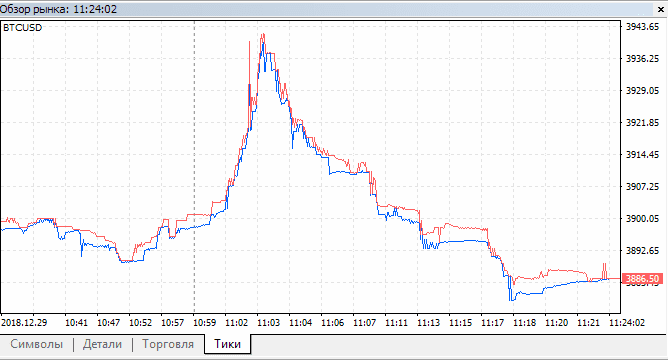The image size is (668, 360).
Task: Click the 10:57 time axis label
Action: click(173, 323)
